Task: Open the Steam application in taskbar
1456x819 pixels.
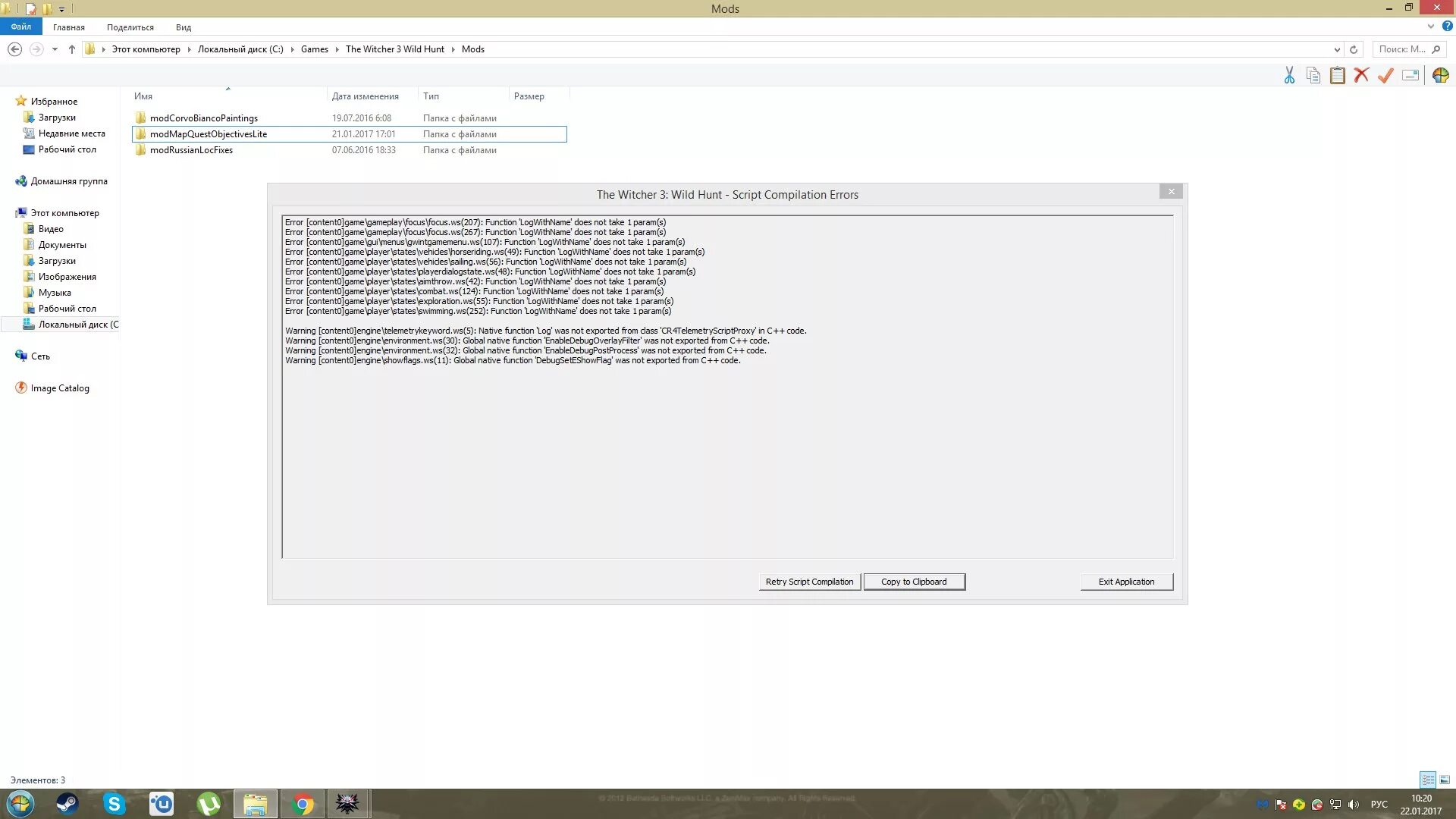Action: [x=67, y=803]
